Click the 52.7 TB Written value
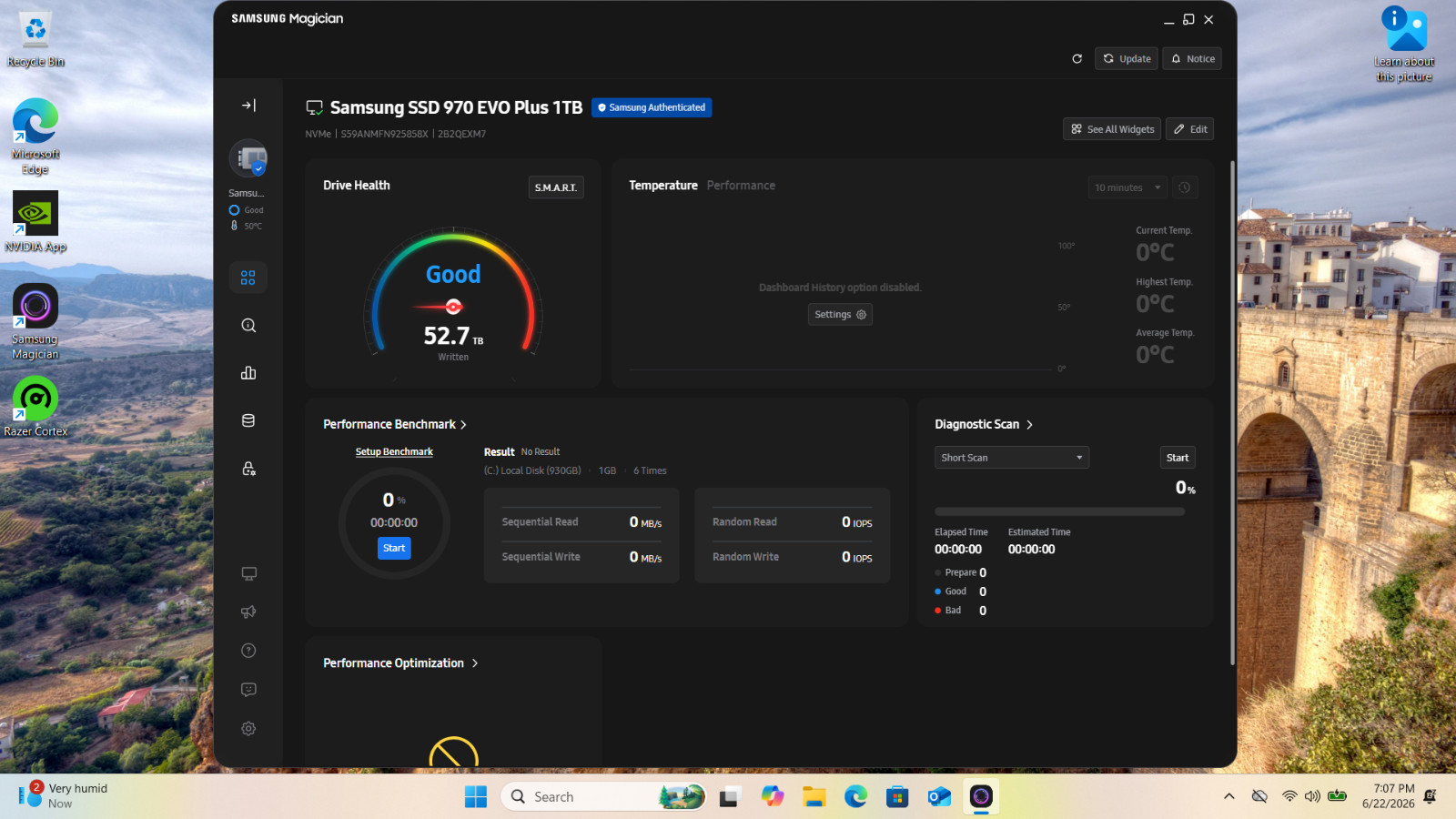Image resolution: width=1456 pixels, height=819 pixels. (x=453, y=337)
